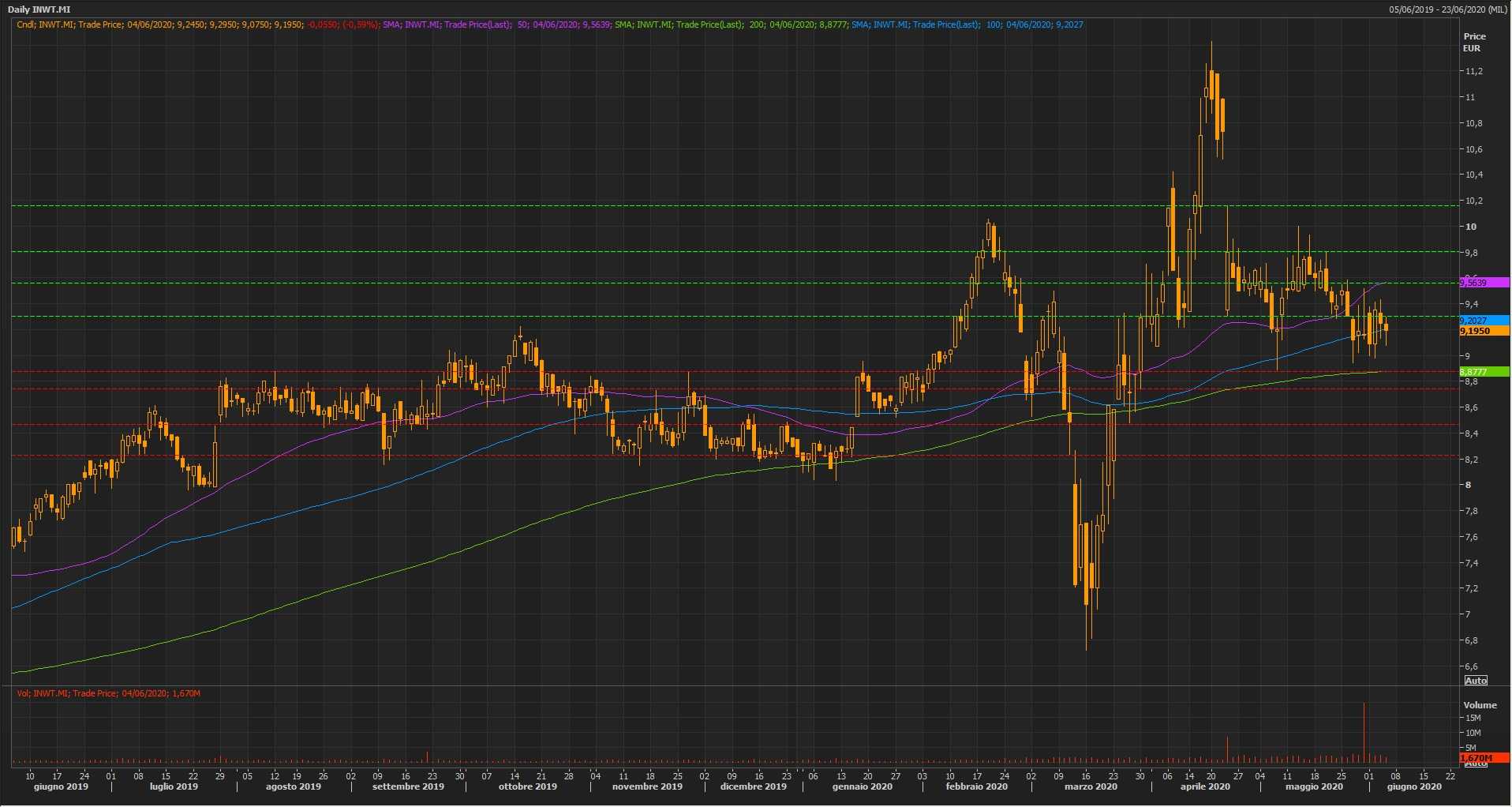Click the 15M tick on volume axis

pos(1473,719)
